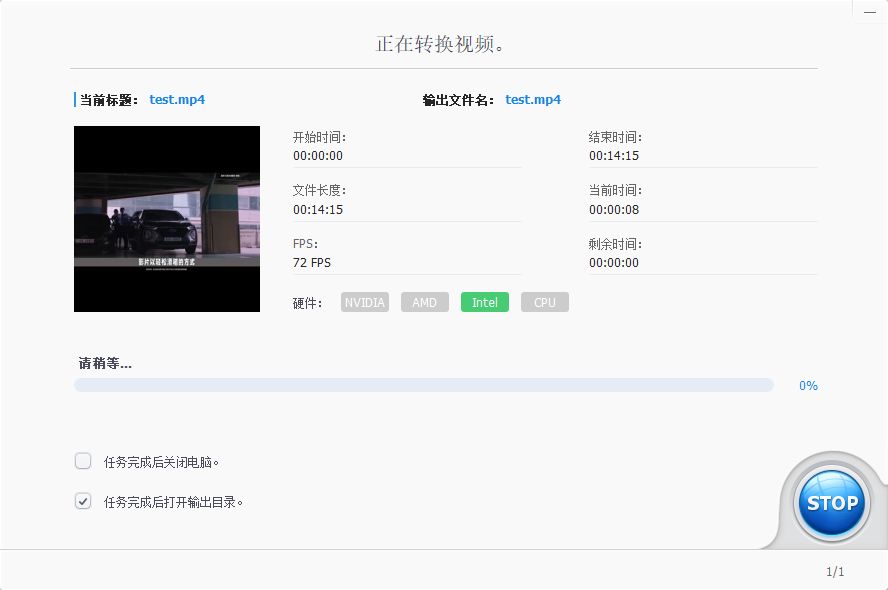Click the end time 00:14:15 value
The height and width of the screenshot is (590, 888).
pyautogui.click(x=614, y=156)
